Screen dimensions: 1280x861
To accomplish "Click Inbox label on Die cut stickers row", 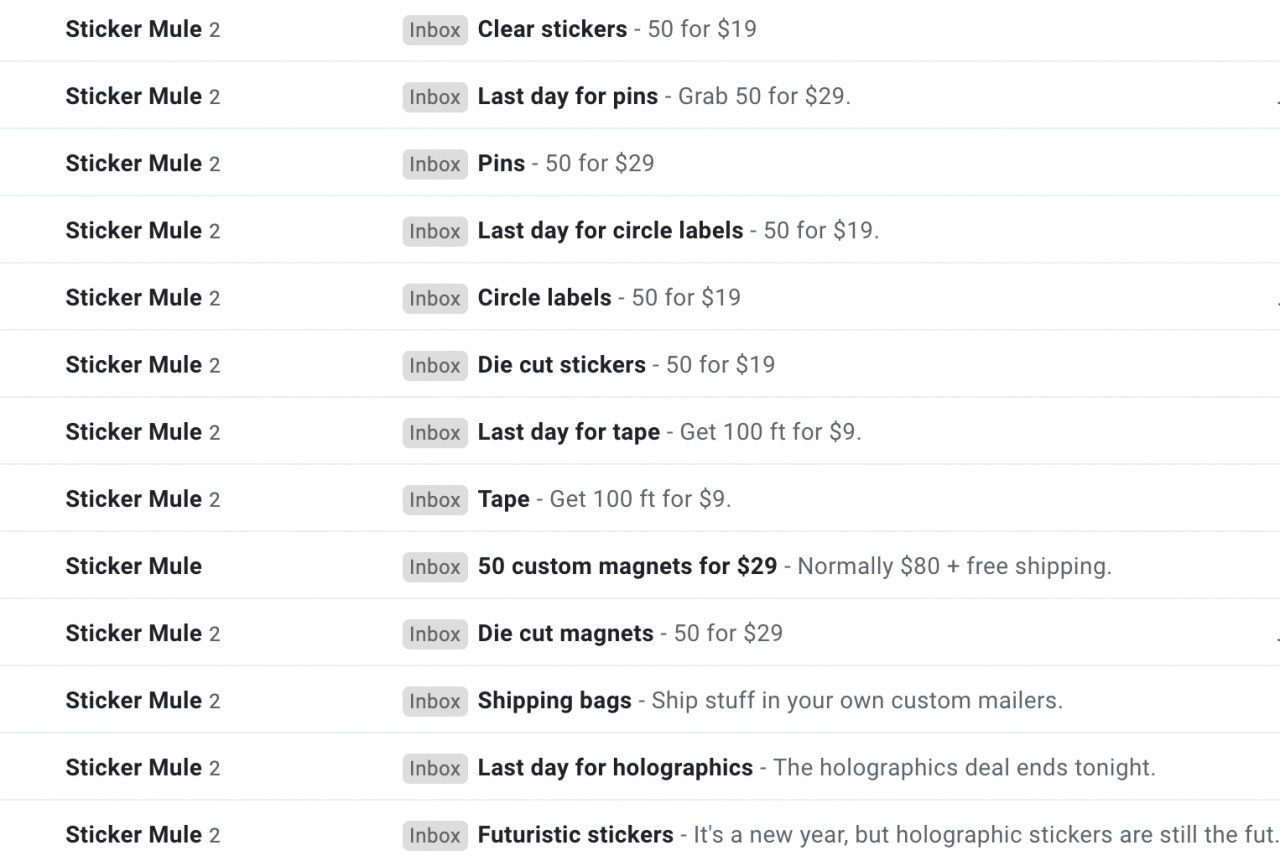I will (435, 366).
